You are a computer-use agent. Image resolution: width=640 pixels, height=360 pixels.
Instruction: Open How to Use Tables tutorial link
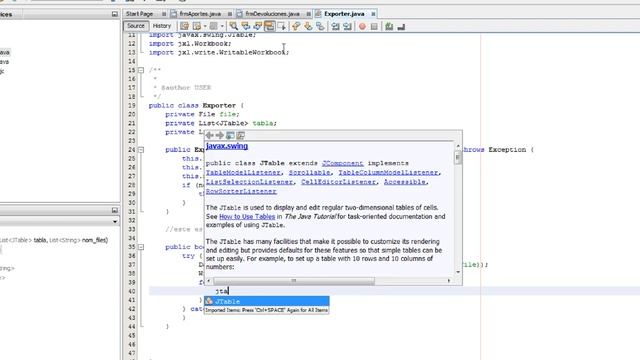click(x=247, y=216)
